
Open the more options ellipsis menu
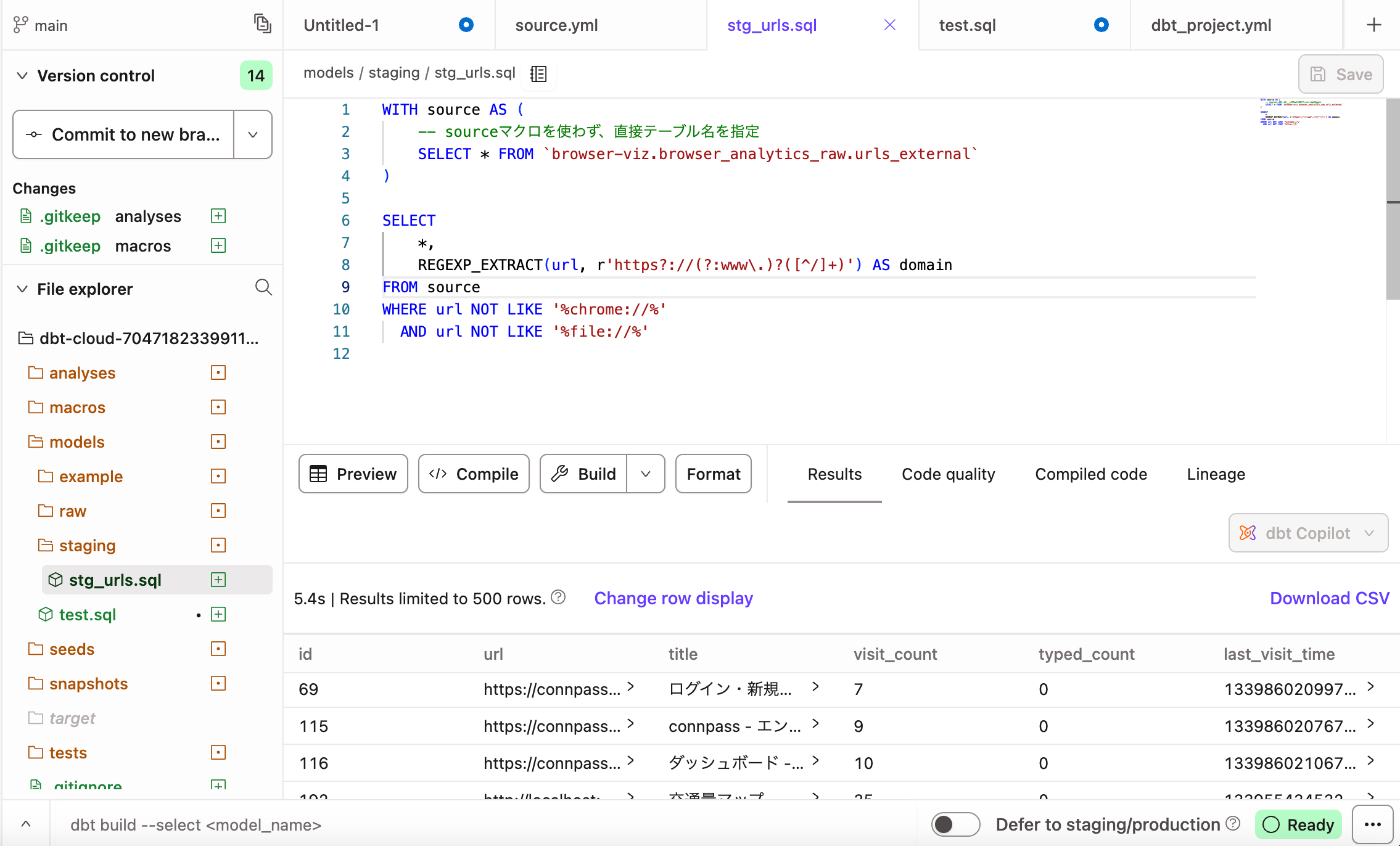1371,825
